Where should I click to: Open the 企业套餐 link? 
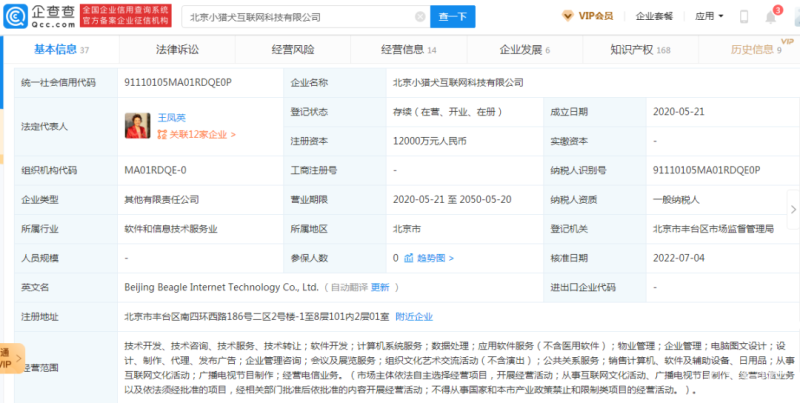click(x=654, y=16)
